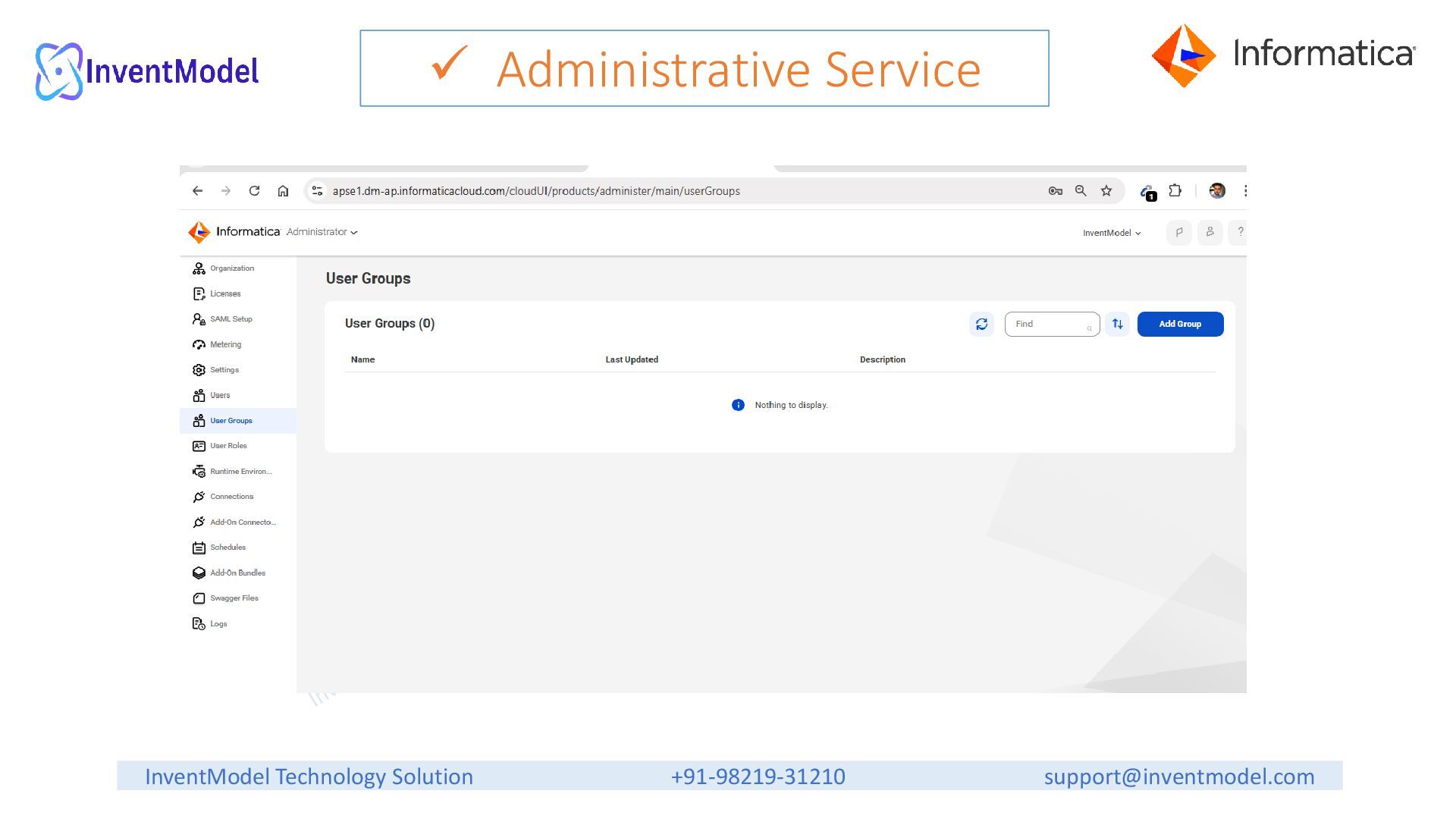Click the SAML Setup sidebar icon

tap(199, 319)
